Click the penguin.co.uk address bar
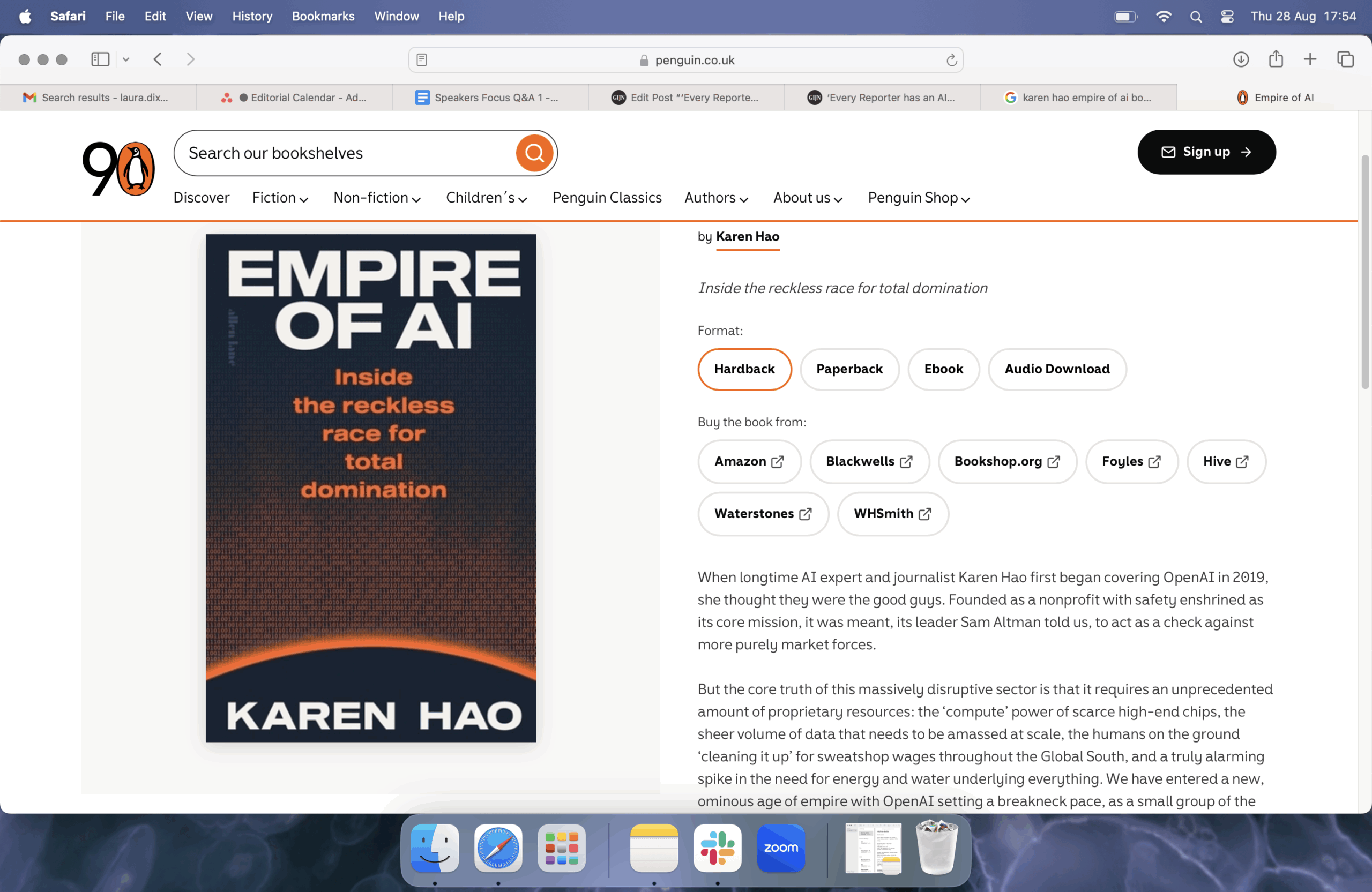This screenshot has height=892, width=1372. (x=685, y=60)
